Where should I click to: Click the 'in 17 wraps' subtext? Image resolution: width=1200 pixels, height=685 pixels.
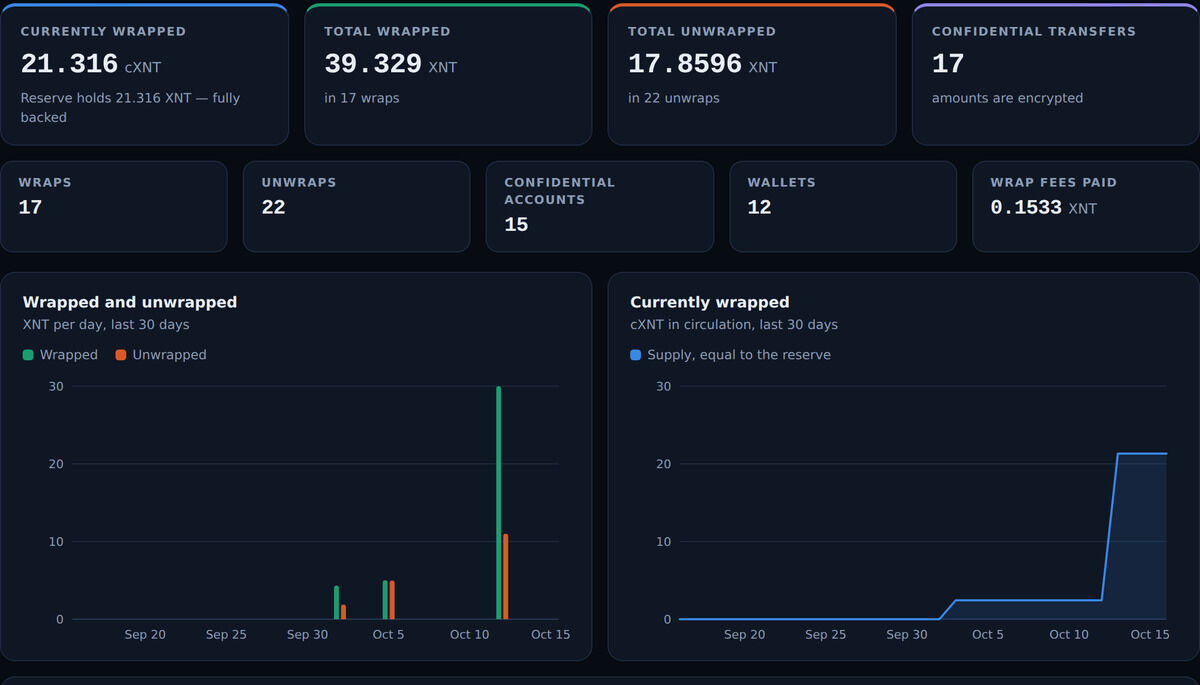point(362,98)
